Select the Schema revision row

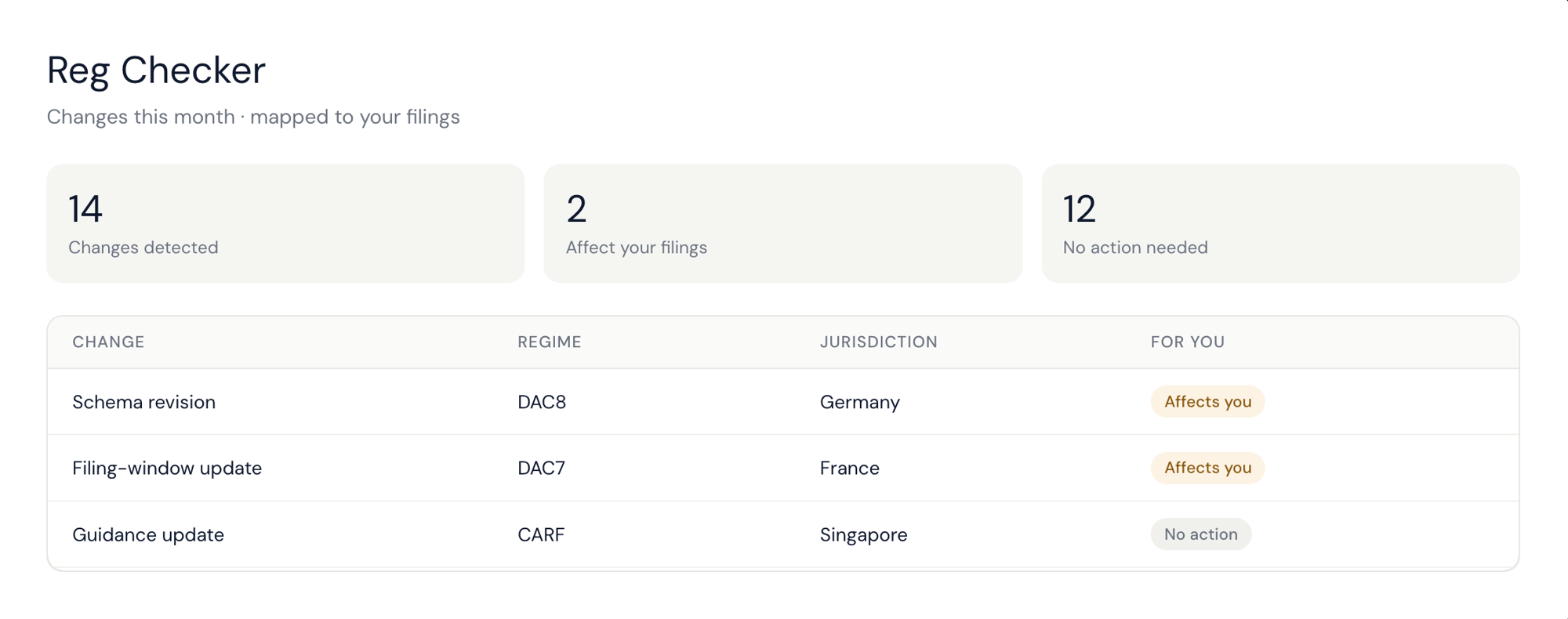783,402
